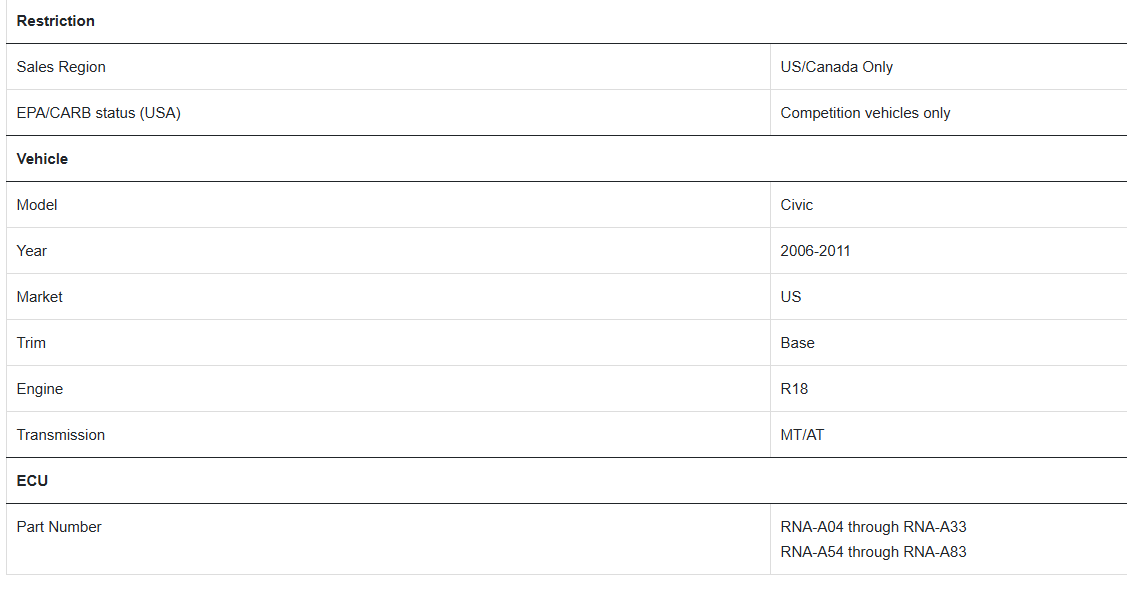Viewport: 1127px width, 596px height.
Task: Select the Trim row label
Action: (31, 343)
